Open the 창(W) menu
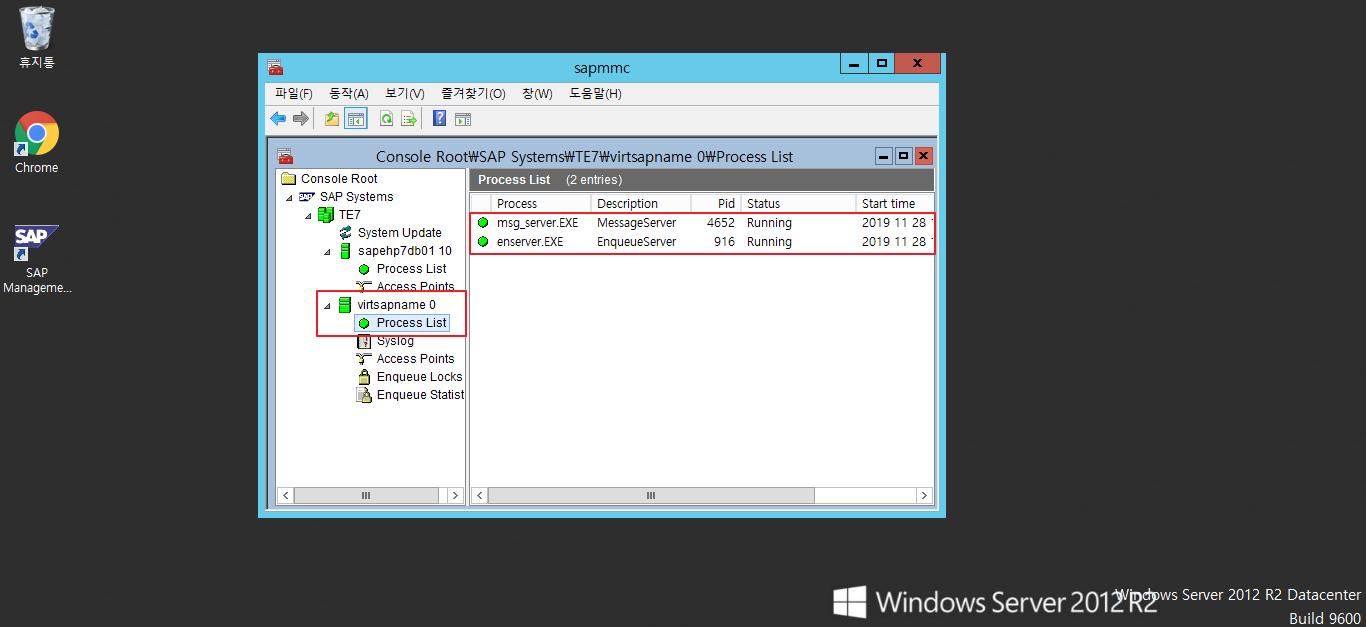Image resolution: width=1366 pixels, height=627 pixels. [537, 94]
